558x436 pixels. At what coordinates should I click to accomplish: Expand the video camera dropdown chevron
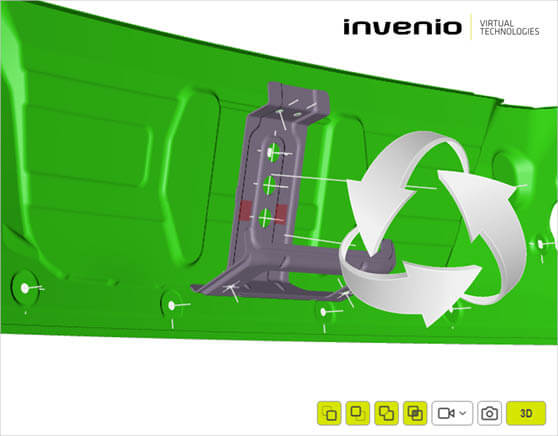click(x=463, y=413)
